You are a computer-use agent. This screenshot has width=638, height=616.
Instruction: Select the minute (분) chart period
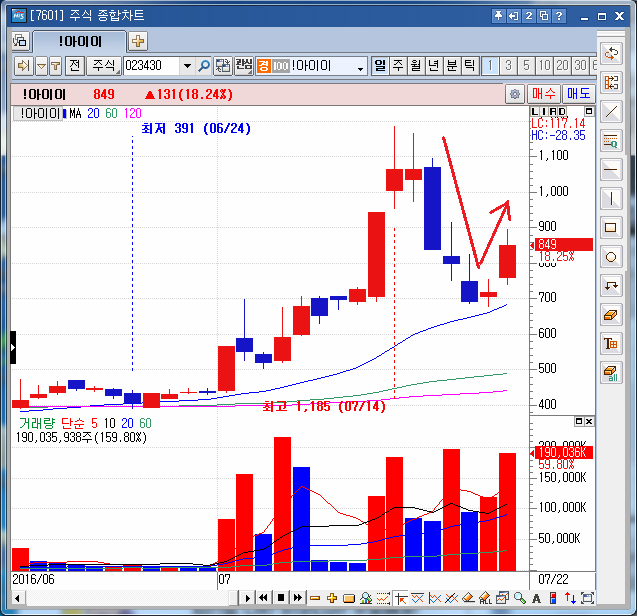(x=452, y=66)
